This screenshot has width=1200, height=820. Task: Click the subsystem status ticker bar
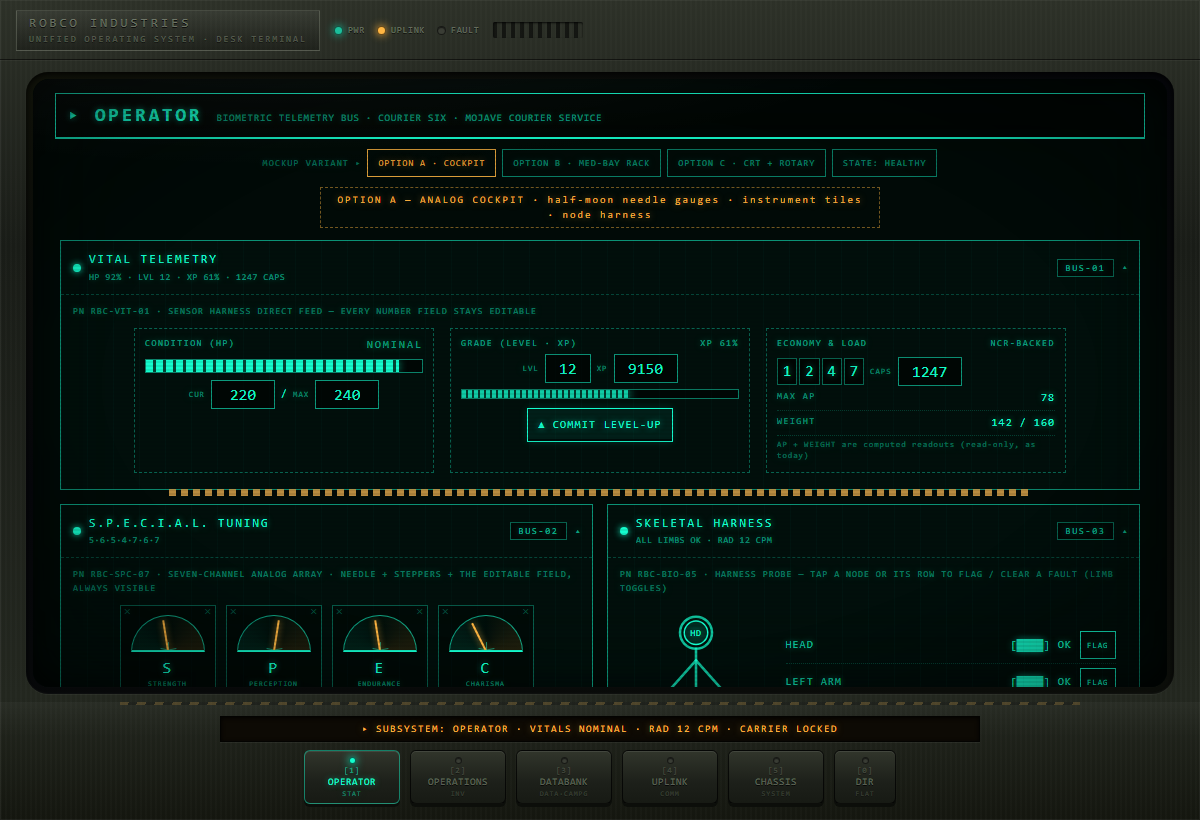tap(600, 729)
